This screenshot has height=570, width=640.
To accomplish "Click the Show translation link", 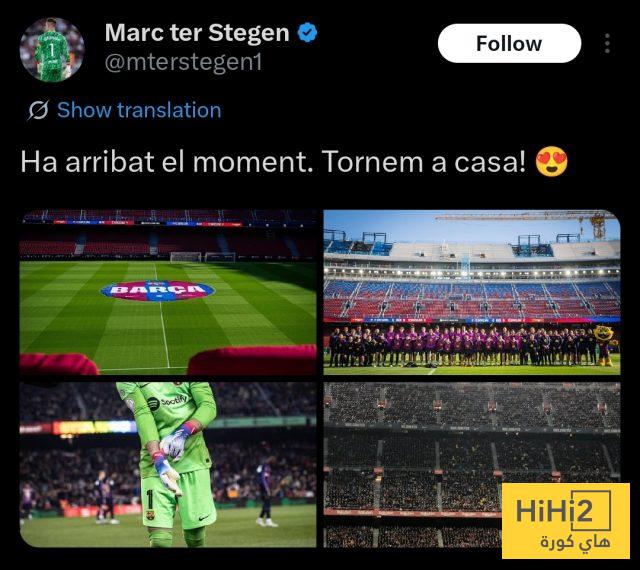I will [139, 110].
